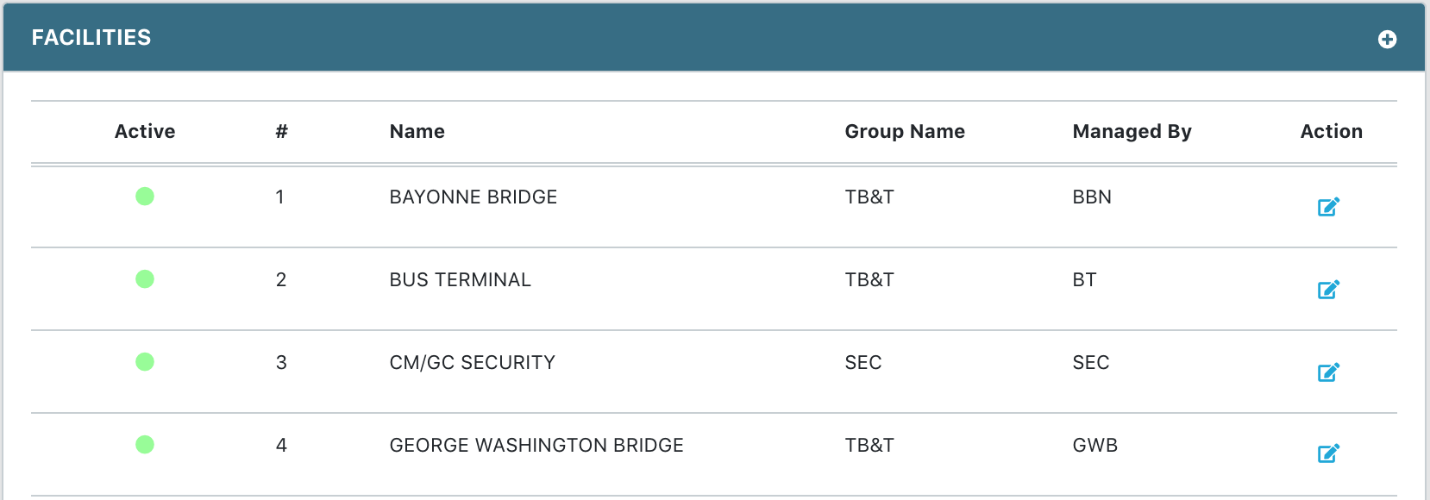Viewport: 1430px width, 500px height.
Task: Sort by the Group Name header
Action: point(905,131)
